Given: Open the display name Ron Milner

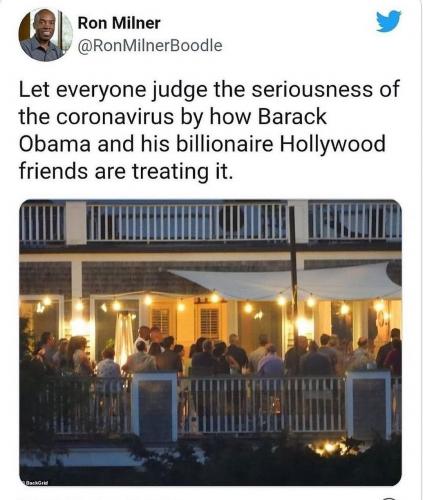Looking at the screenshot, I should (119, 23).
